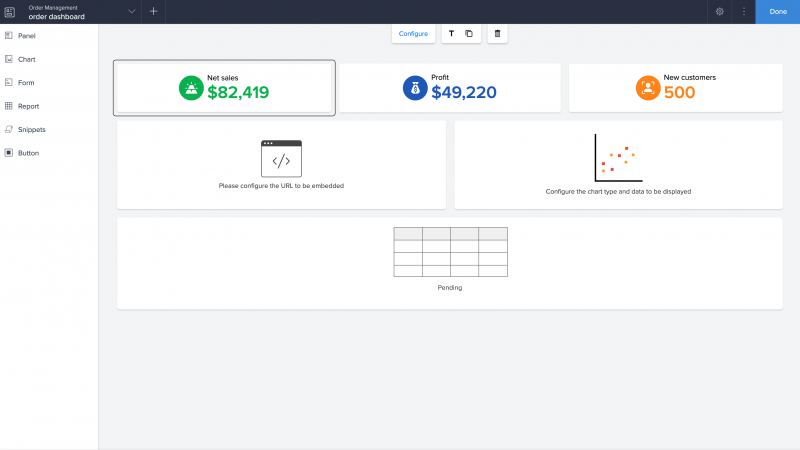Open the settings gear in the top bar

[719, 11]
